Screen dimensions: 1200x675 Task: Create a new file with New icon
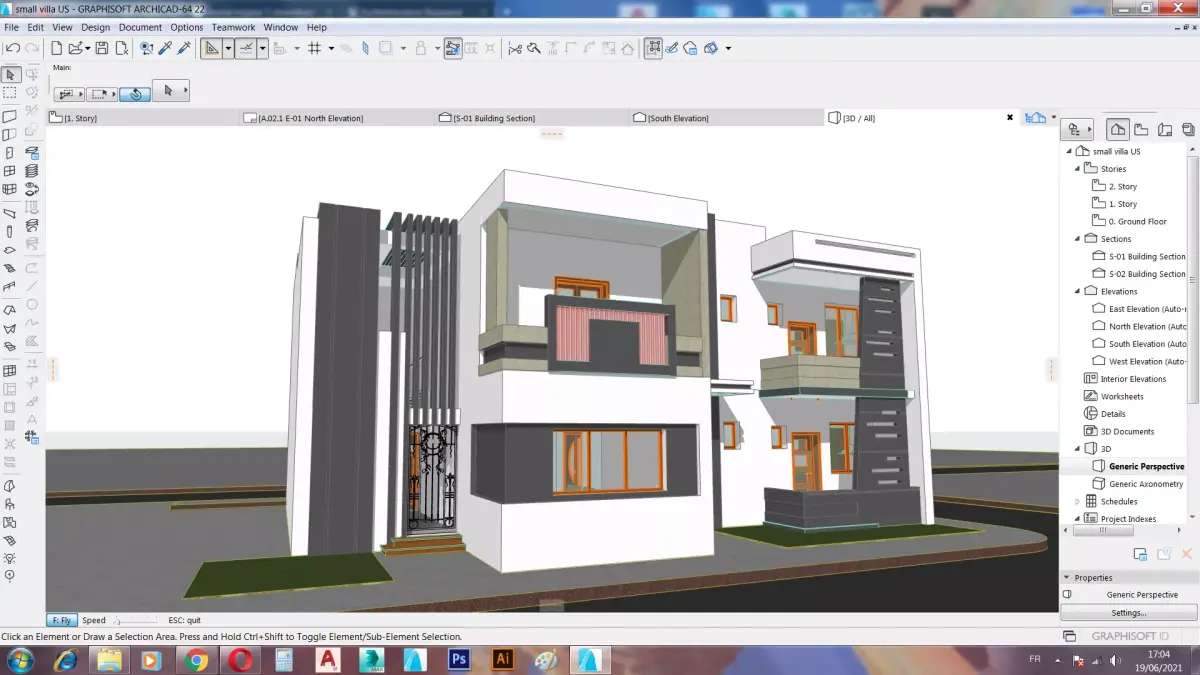tap(56, 48)
